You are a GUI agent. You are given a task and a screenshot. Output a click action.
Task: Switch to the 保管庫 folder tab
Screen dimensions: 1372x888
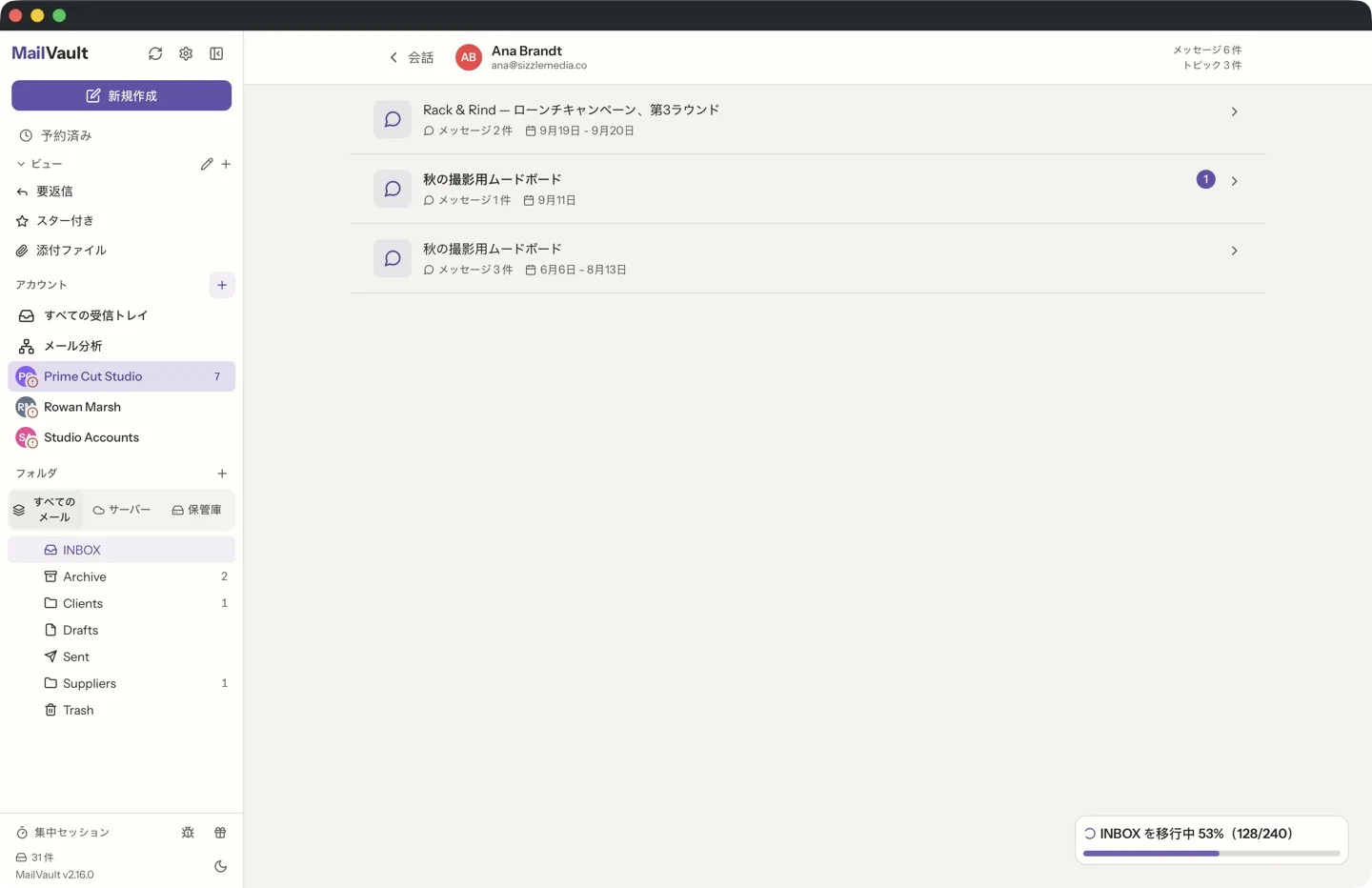pos(196,510)
